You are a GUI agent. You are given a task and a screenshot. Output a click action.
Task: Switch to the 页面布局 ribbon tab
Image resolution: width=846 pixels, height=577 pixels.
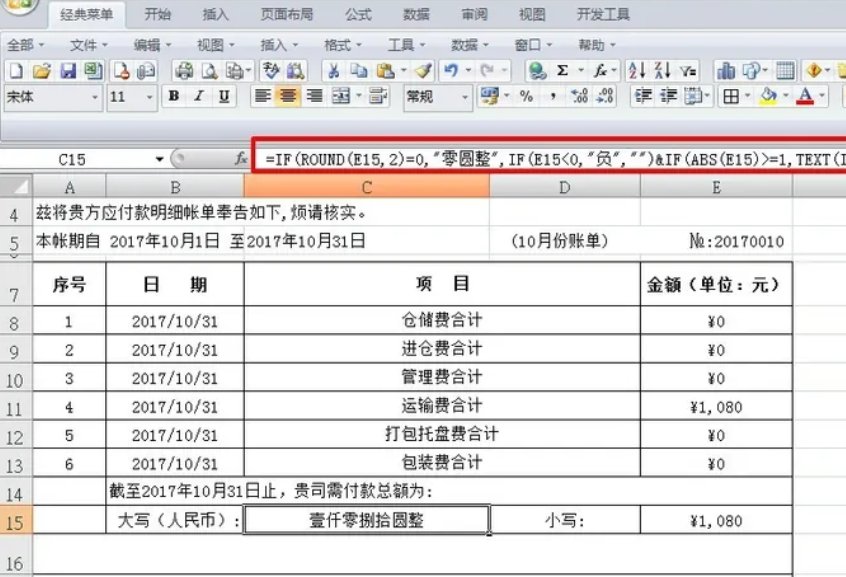(286, 14)
